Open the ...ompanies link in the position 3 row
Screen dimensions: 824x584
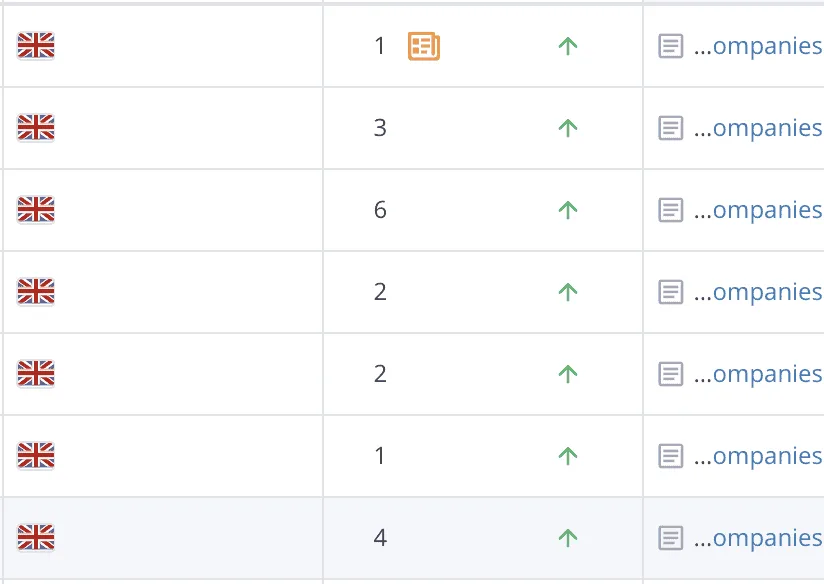pyautogui.click(x=758, y=128)
